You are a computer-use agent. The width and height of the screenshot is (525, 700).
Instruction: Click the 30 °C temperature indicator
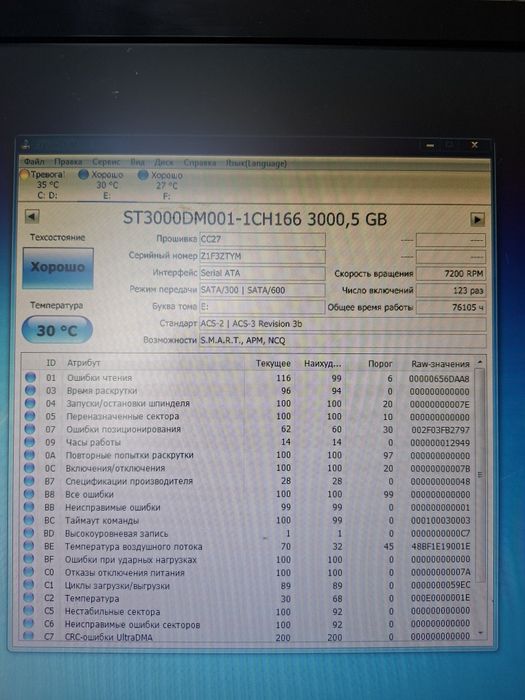[x=57, y=330]
